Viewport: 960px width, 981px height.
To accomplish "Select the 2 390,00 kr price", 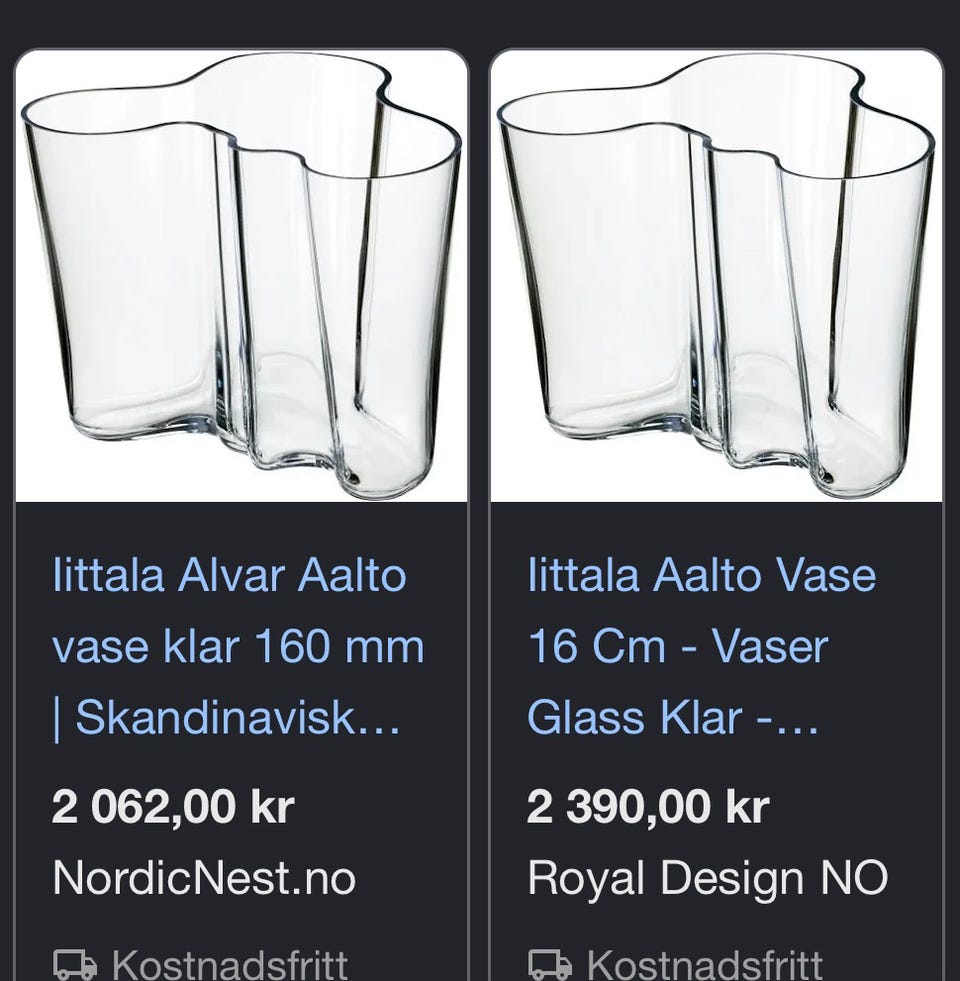I will pos(647,806).
